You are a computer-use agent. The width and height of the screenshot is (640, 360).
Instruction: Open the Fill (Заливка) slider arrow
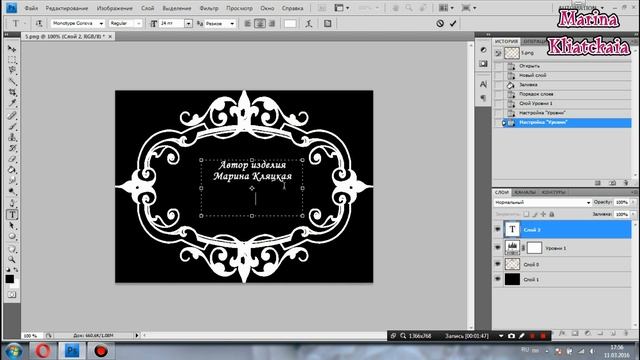pos(633,214)
